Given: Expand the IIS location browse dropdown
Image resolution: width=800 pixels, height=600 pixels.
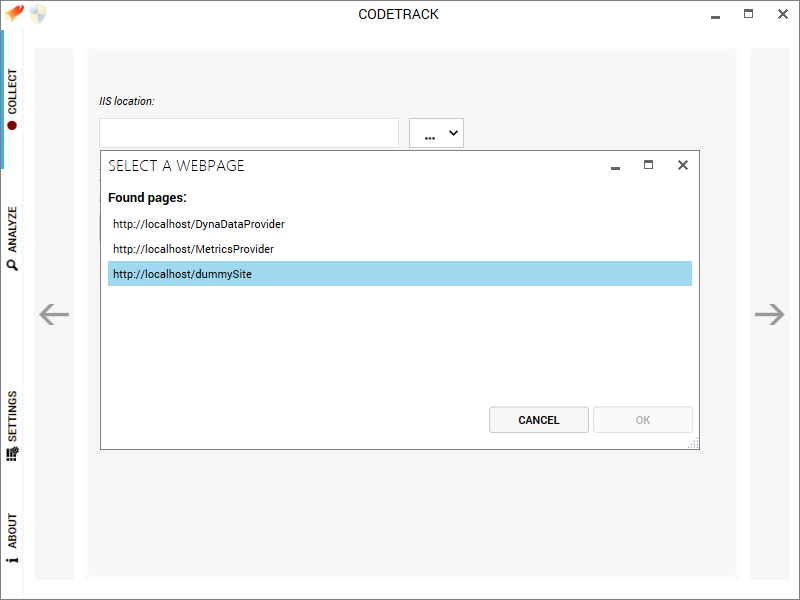Looking at the screenshot, I should (436, 133).
